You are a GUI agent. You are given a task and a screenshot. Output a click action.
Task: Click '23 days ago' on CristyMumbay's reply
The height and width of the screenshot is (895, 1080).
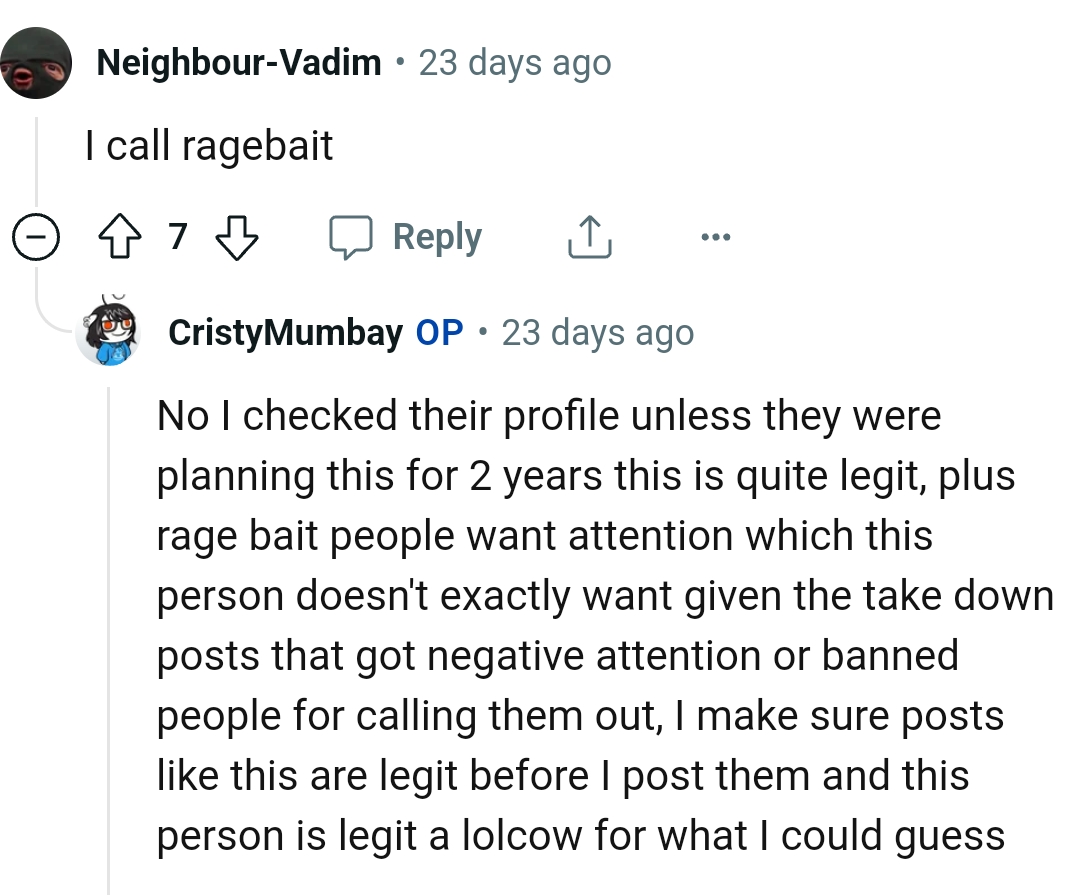599,332
